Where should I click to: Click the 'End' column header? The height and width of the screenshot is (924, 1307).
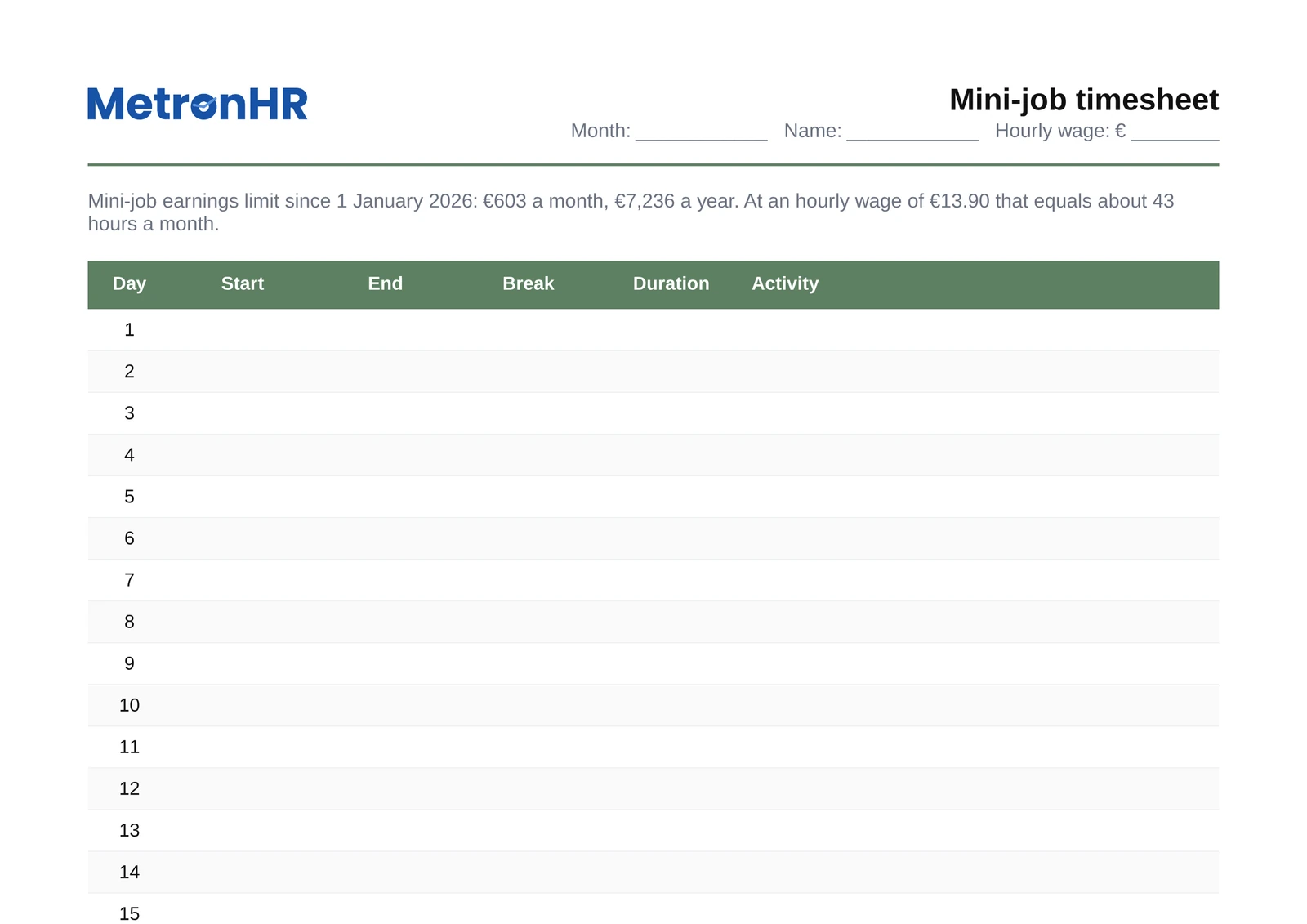click(x=386, y=283)
